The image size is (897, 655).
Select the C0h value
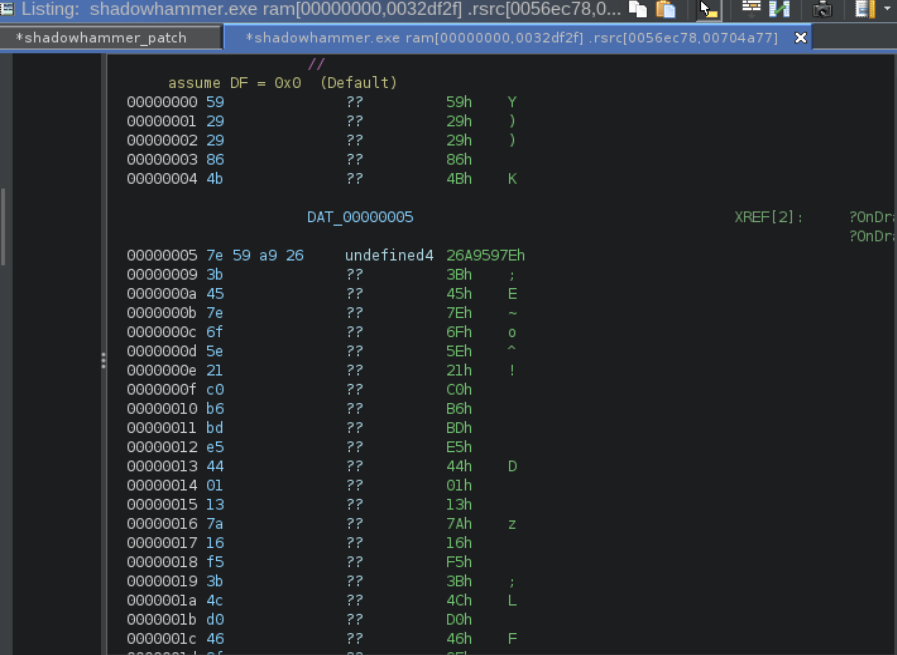(459, 390)
